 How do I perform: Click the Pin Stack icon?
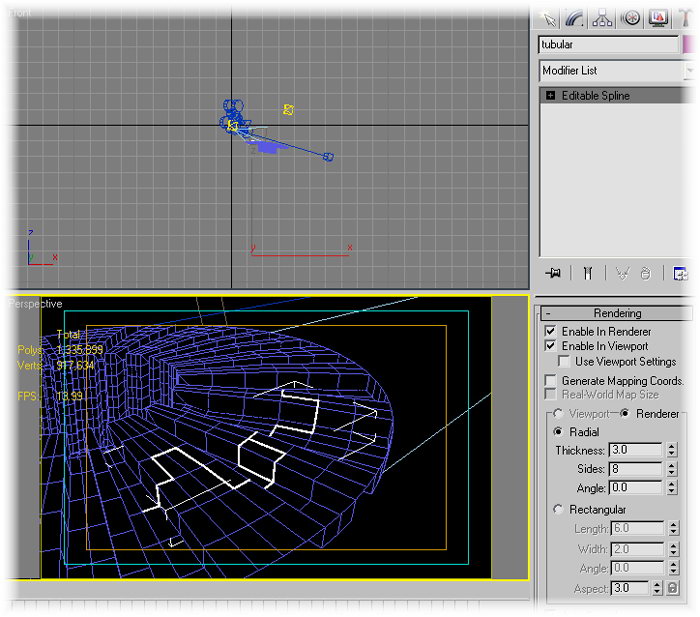[553, 273]
